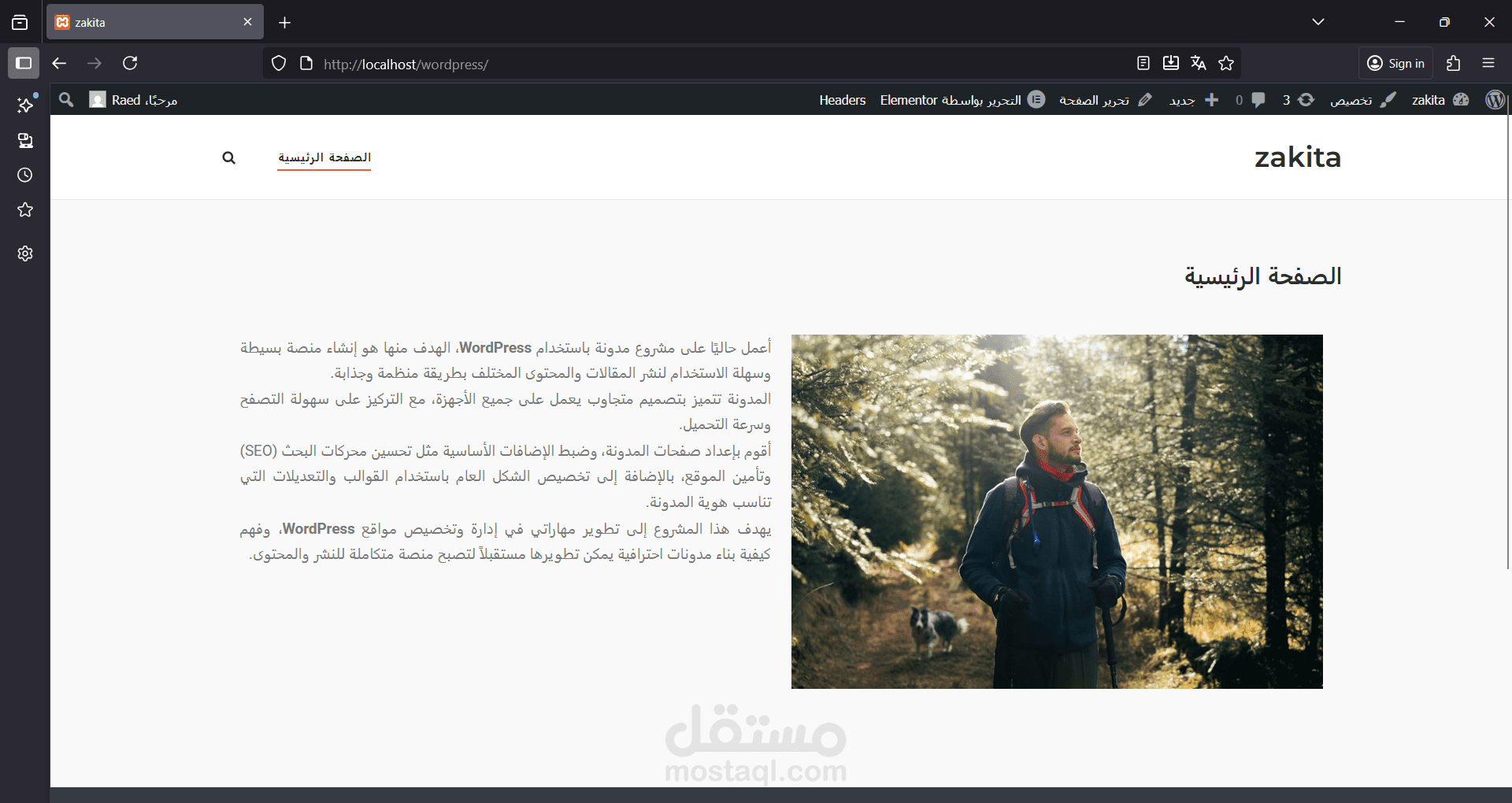Image resolution: width=1512 pixels, height=803 pixels.
Task: Click first paragraph line mentioning WordPress
Action: (505, 347)
